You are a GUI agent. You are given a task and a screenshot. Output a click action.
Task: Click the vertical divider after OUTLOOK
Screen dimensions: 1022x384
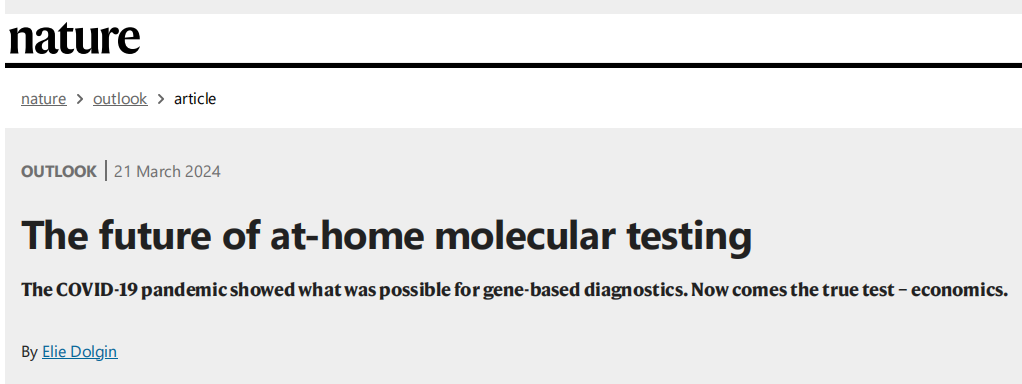point(106,171)
